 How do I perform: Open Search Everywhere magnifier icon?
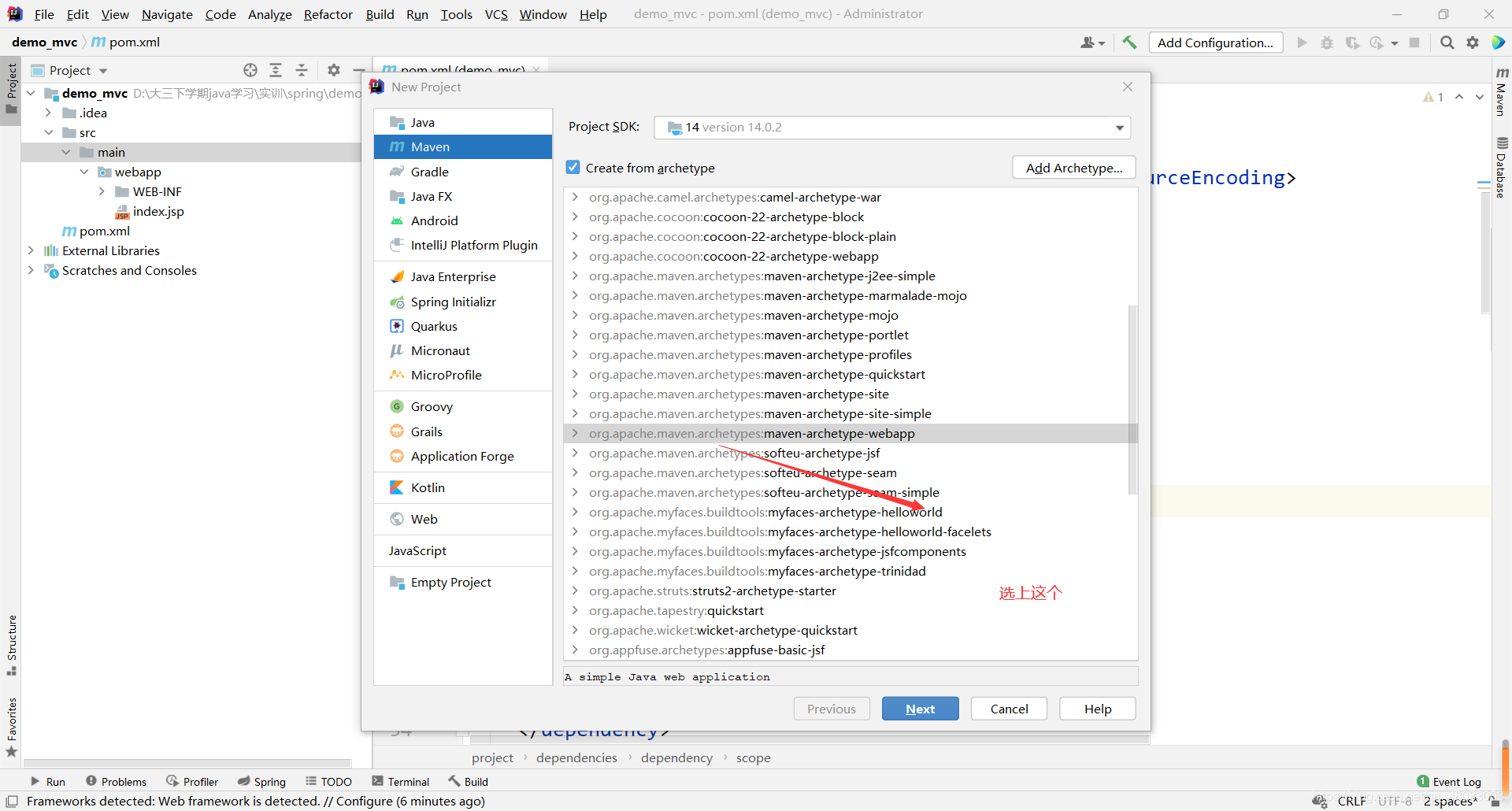(x=1447, y=43)
